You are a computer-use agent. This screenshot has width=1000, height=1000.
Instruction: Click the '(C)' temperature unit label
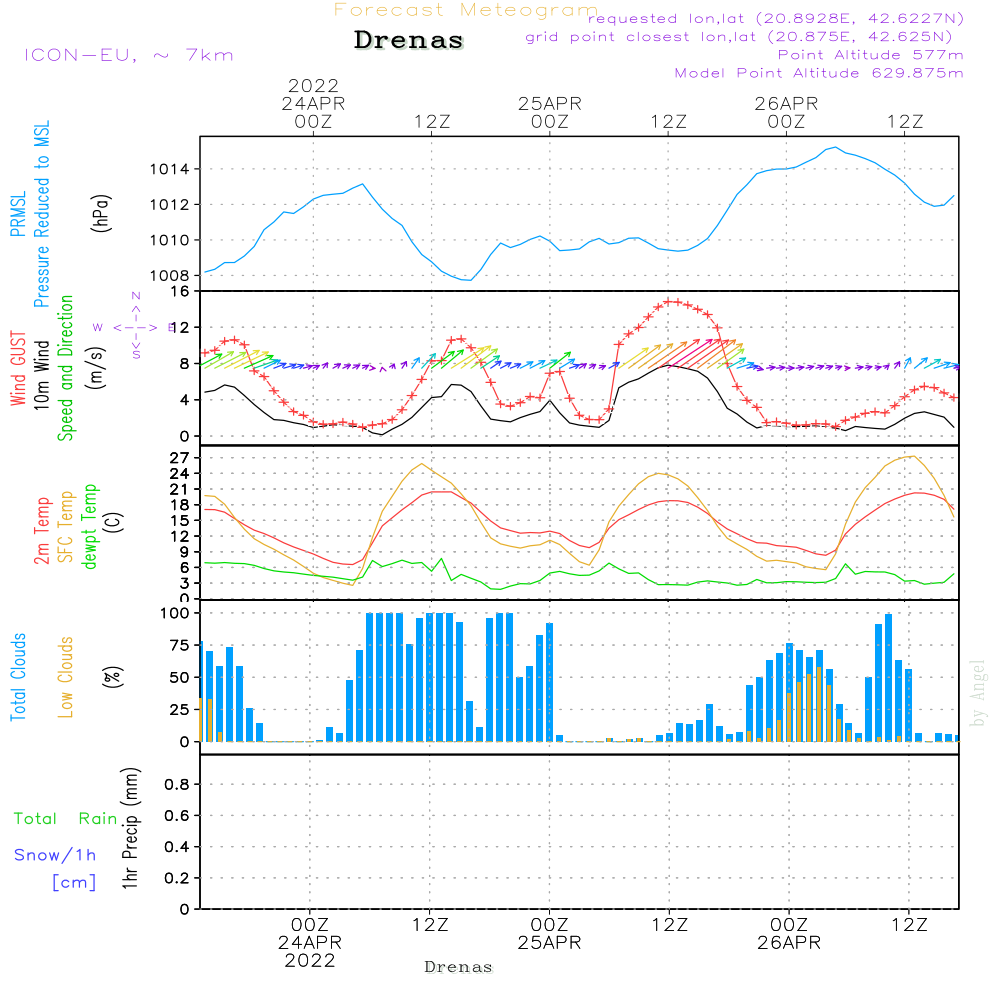tap(114, 523)
